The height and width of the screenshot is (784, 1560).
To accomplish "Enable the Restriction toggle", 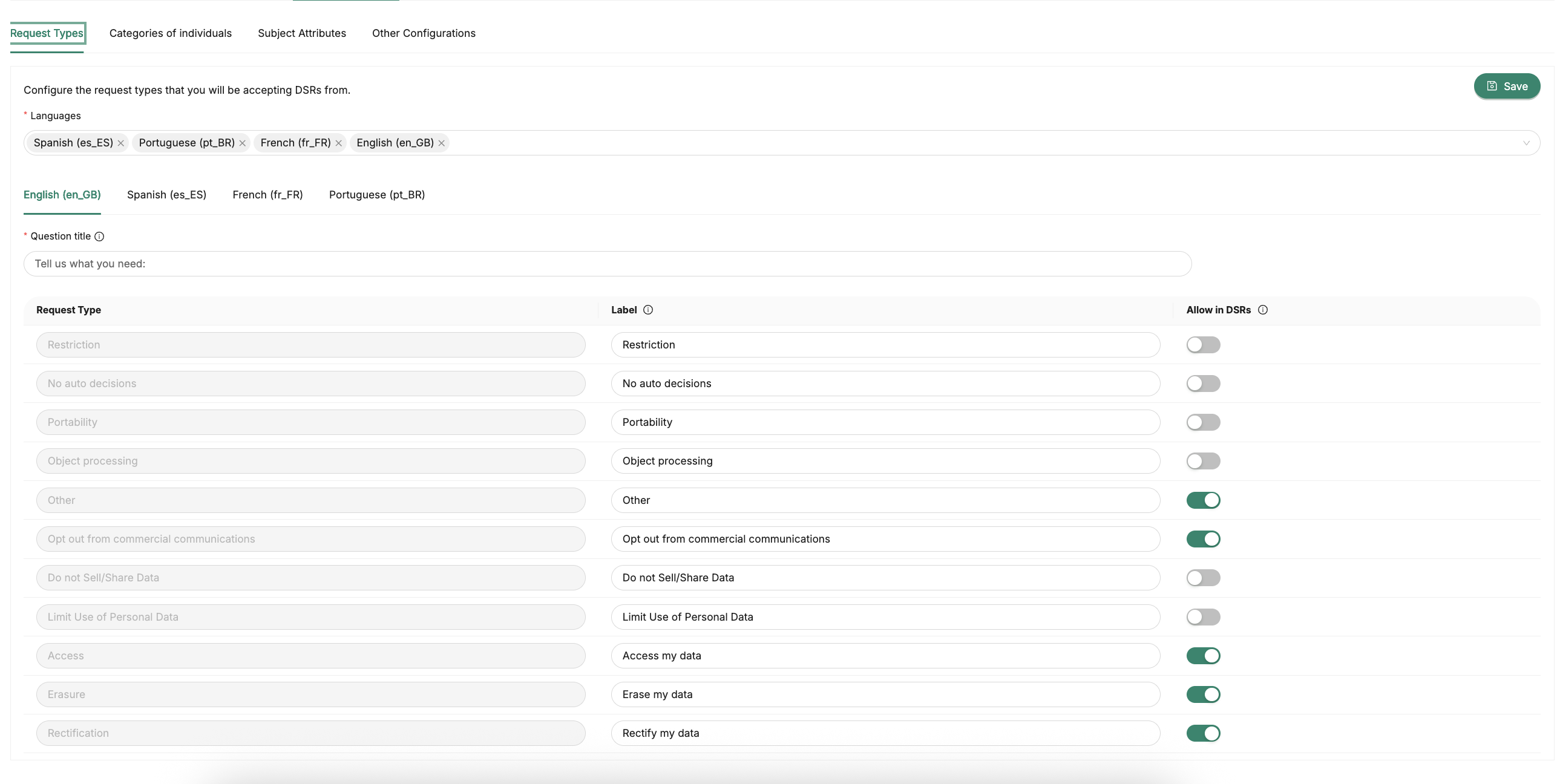I will click(1203, 345).
